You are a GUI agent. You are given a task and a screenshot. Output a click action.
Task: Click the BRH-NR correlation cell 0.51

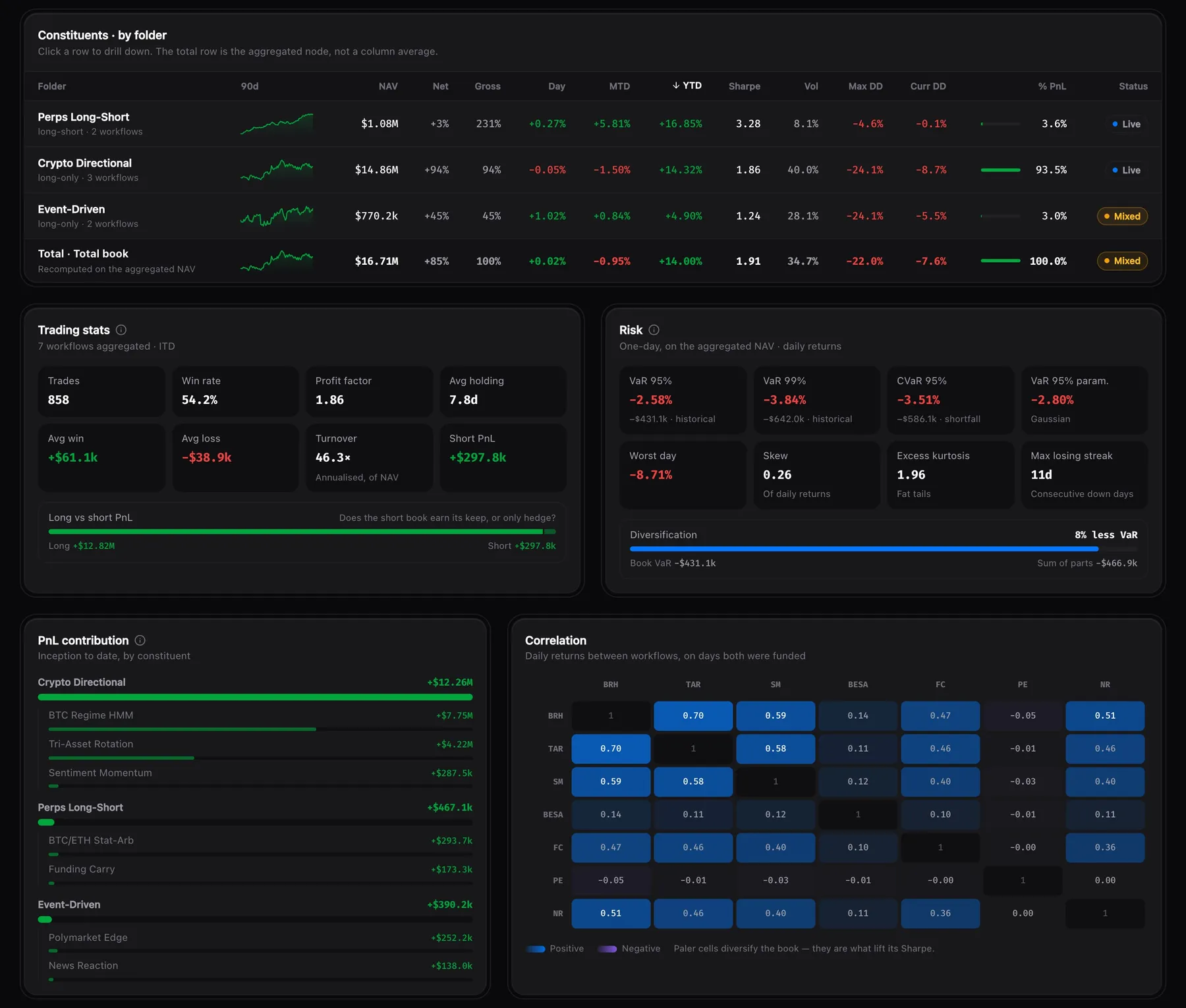(x=1105, y=715)
